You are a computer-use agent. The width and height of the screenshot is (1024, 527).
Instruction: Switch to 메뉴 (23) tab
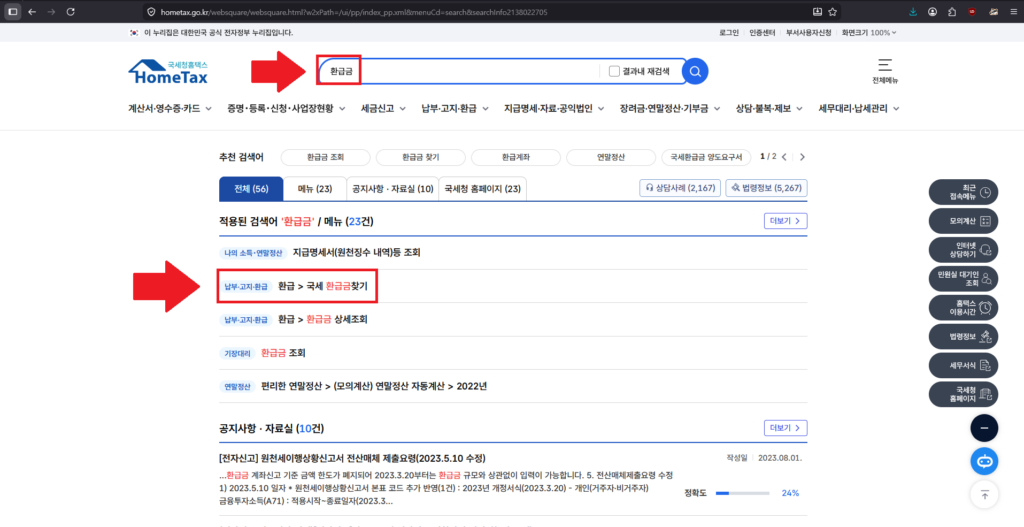[315, 189]
